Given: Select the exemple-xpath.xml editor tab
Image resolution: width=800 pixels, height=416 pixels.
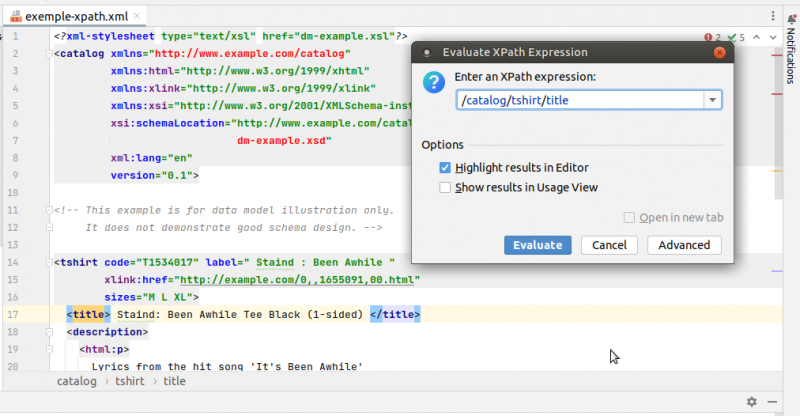Looking at the screenshot, I should coord(76,16).
